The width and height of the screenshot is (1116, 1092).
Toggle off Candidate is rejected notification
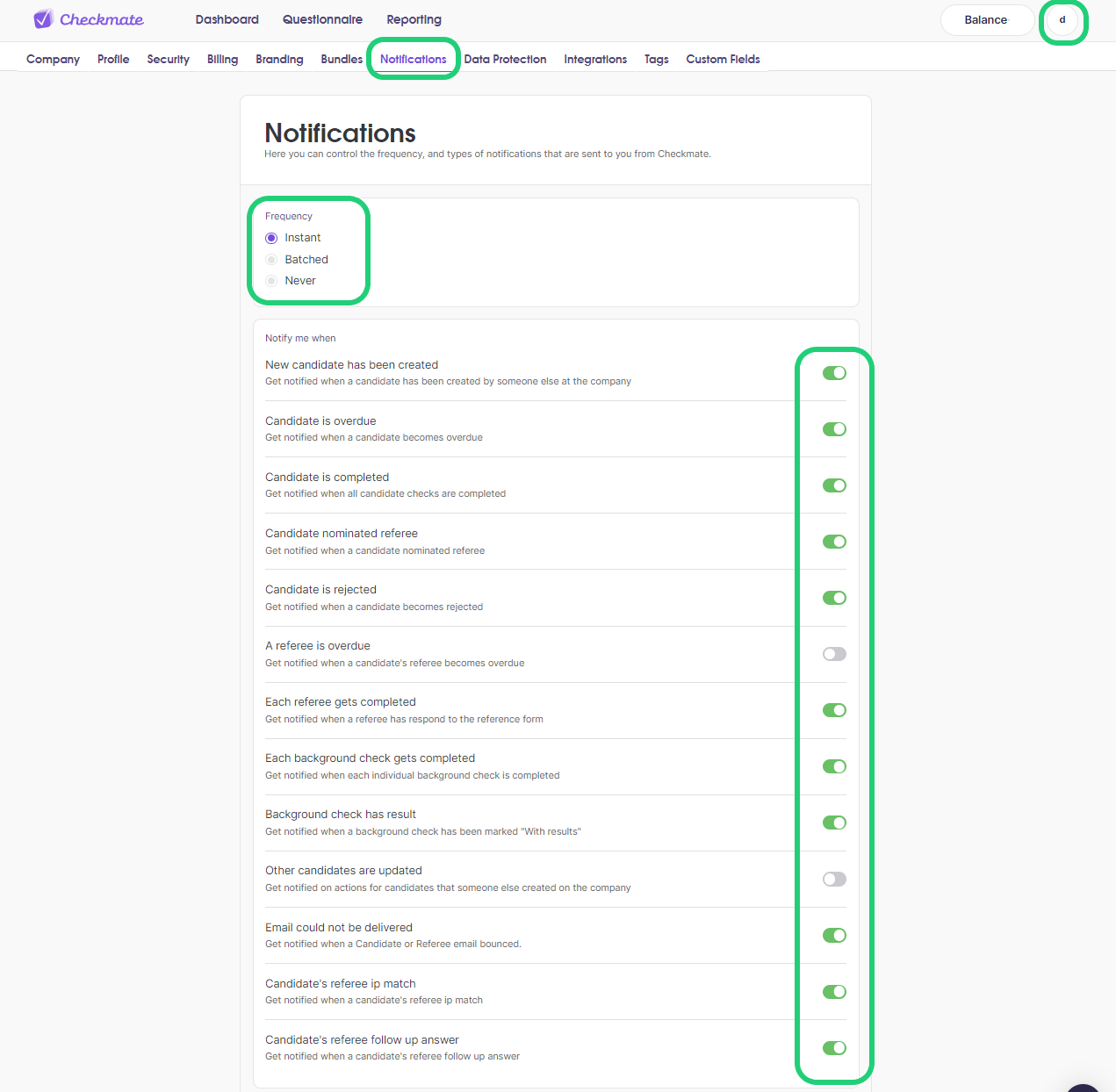click(834, 598)
